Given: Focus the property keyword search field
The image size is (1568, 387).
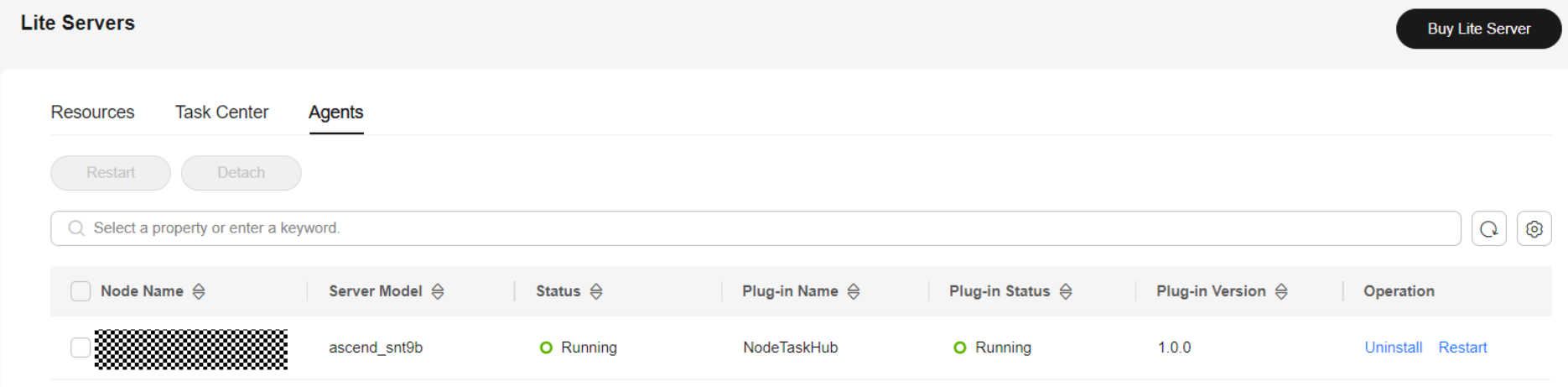Looking at the screenshot, I should point(755,228).
